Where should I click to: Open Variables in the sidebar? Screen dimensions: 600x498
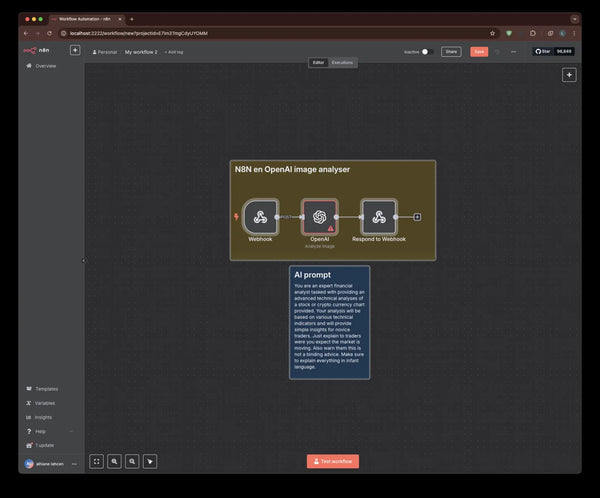[x=41, y=403]
